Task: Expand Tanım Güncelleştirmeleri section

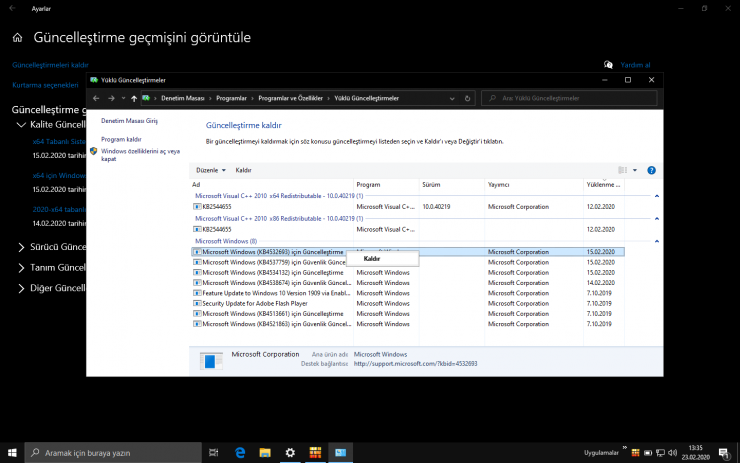Action: pyautogui.click(x=21, y=268)
